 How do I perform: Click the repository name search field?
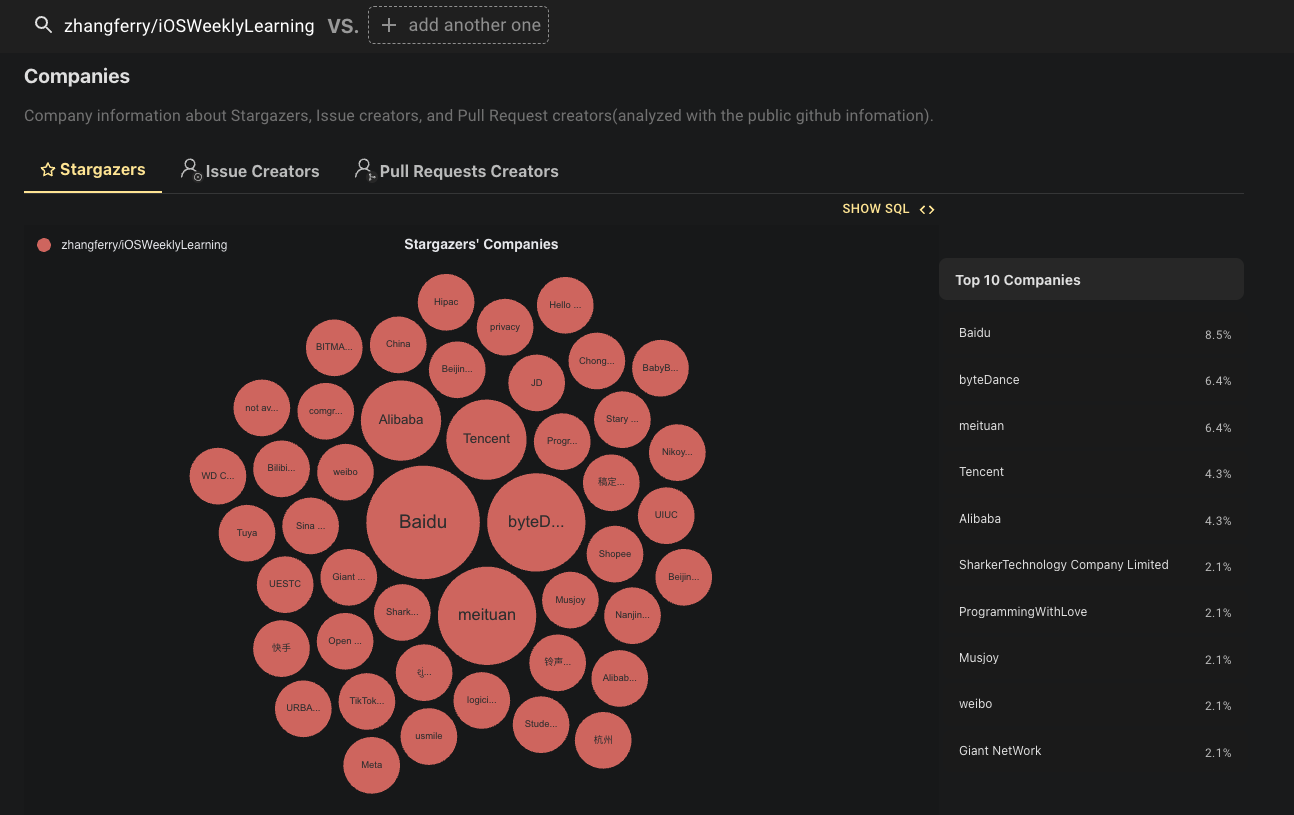point(189,26)
